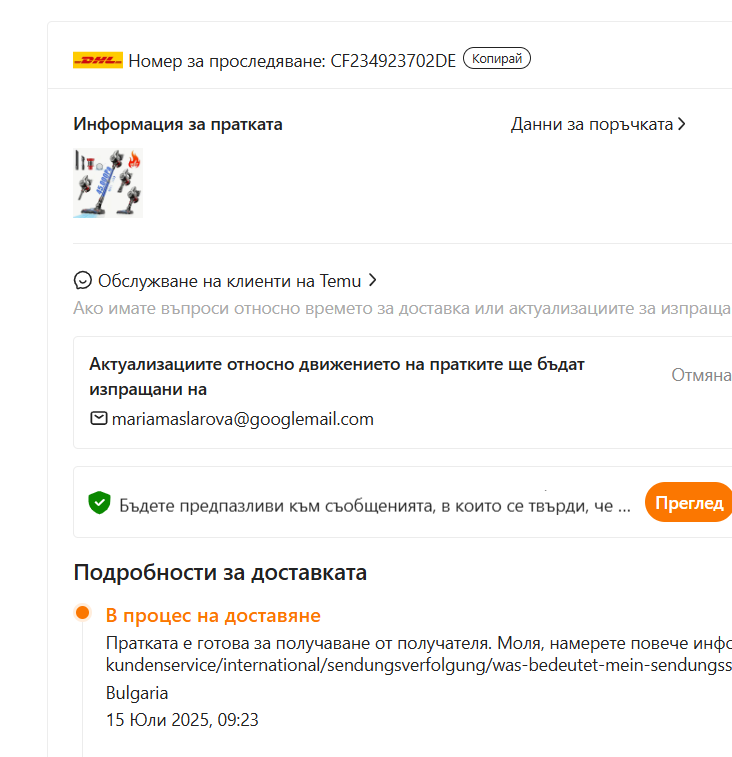Click the envelope icon beside the email
The image size is (732, 757).
98,419
